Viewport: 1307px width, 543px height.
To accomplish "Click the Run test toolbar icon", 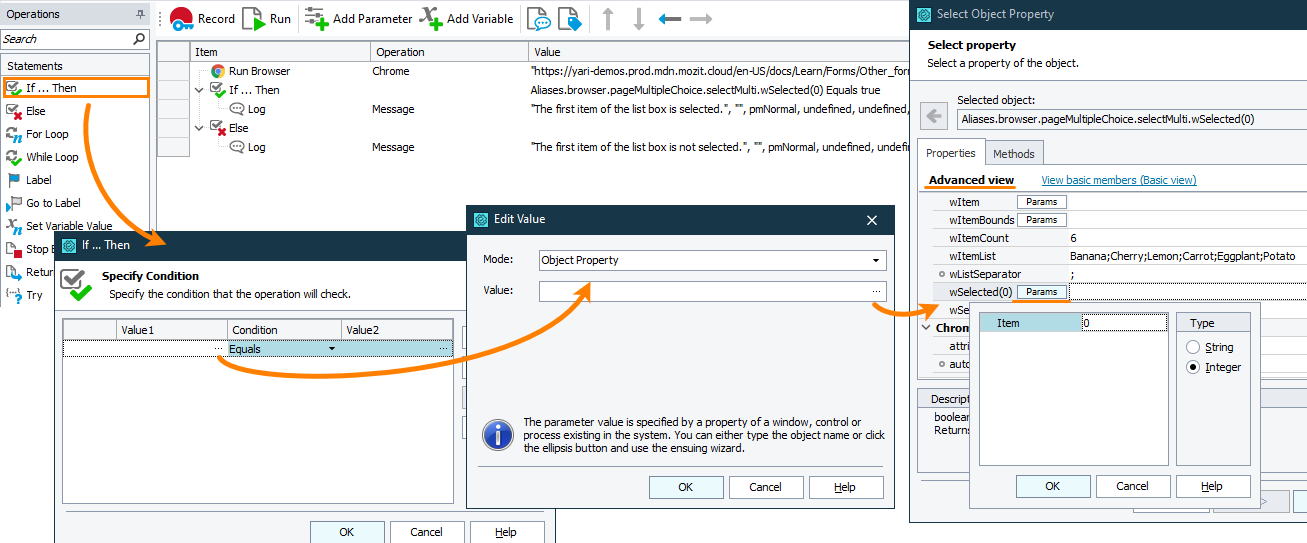I will [x=254, y=19].
